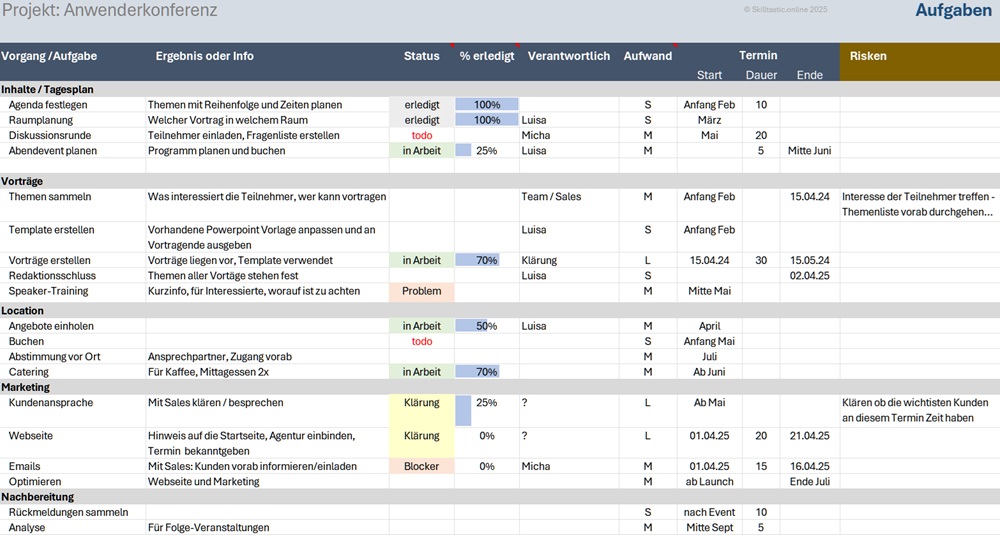Click the 'ab Launch' start cell
The width and height of the screenshot is (1000, 535).
click(x=709, y=481)
